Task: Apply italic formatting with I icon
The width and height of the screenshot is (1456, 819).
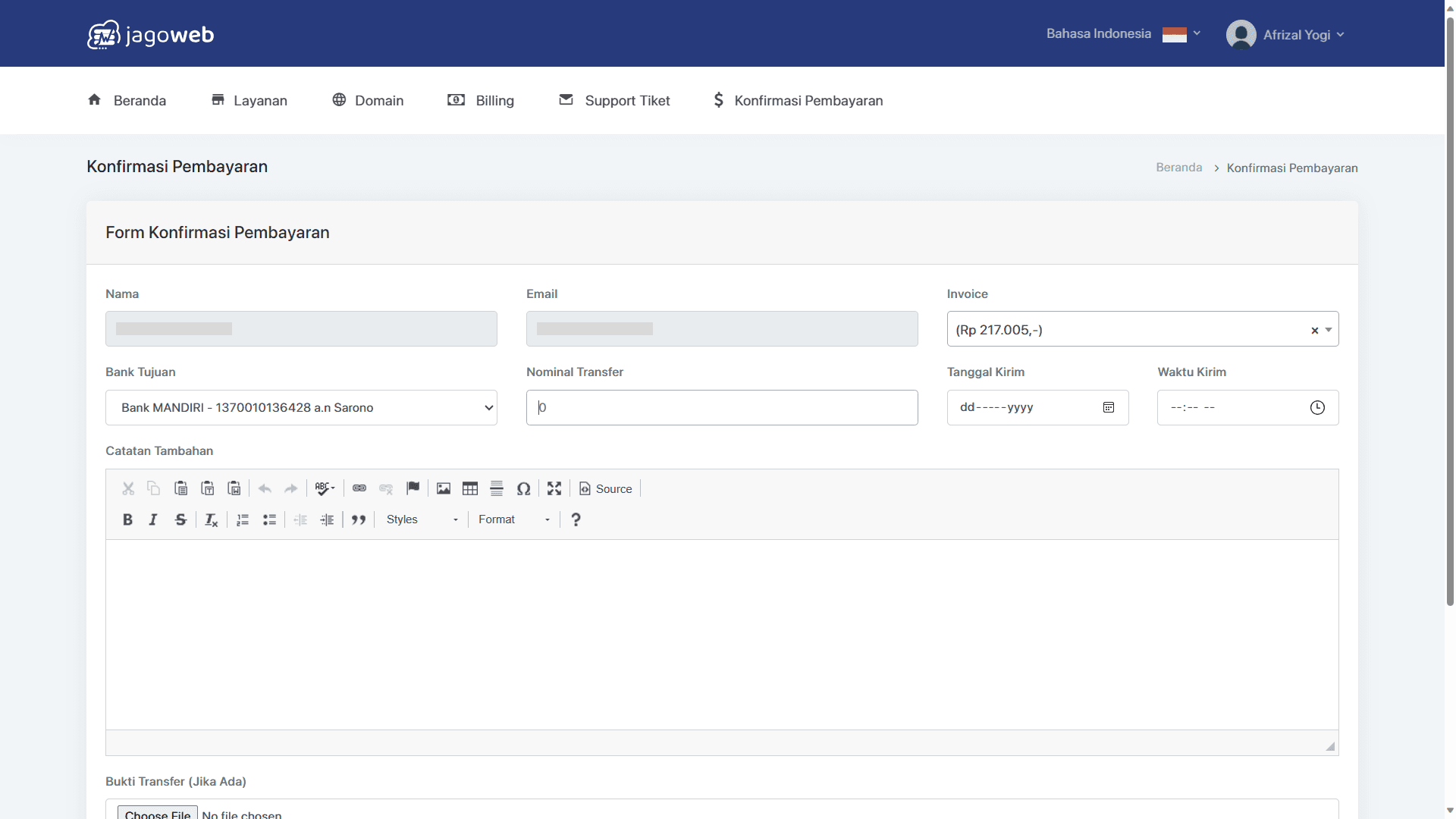Action: 153,519
